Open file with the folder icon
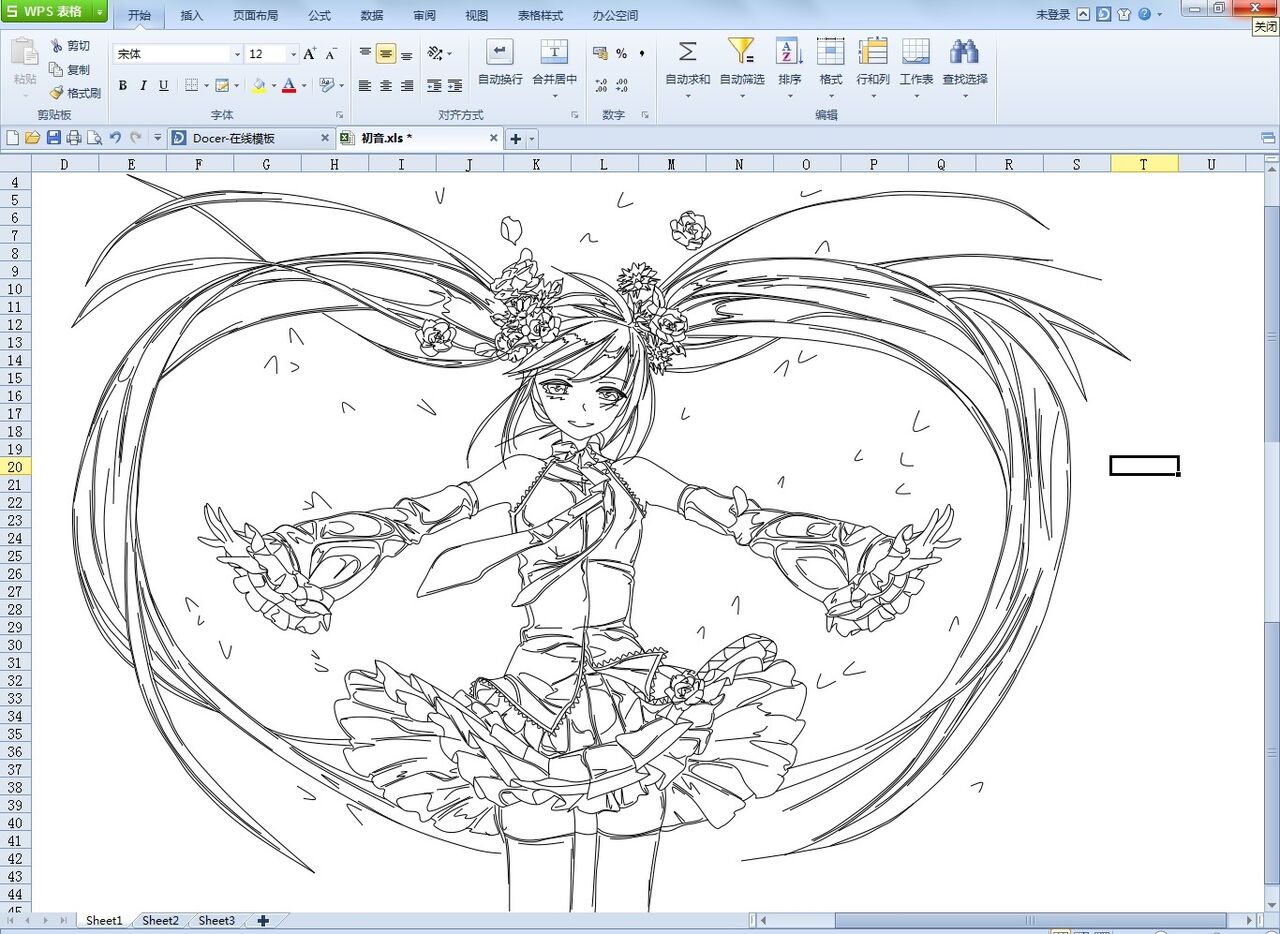The width and height of the screenshot is (1280, 934). [x=32, y=138]
